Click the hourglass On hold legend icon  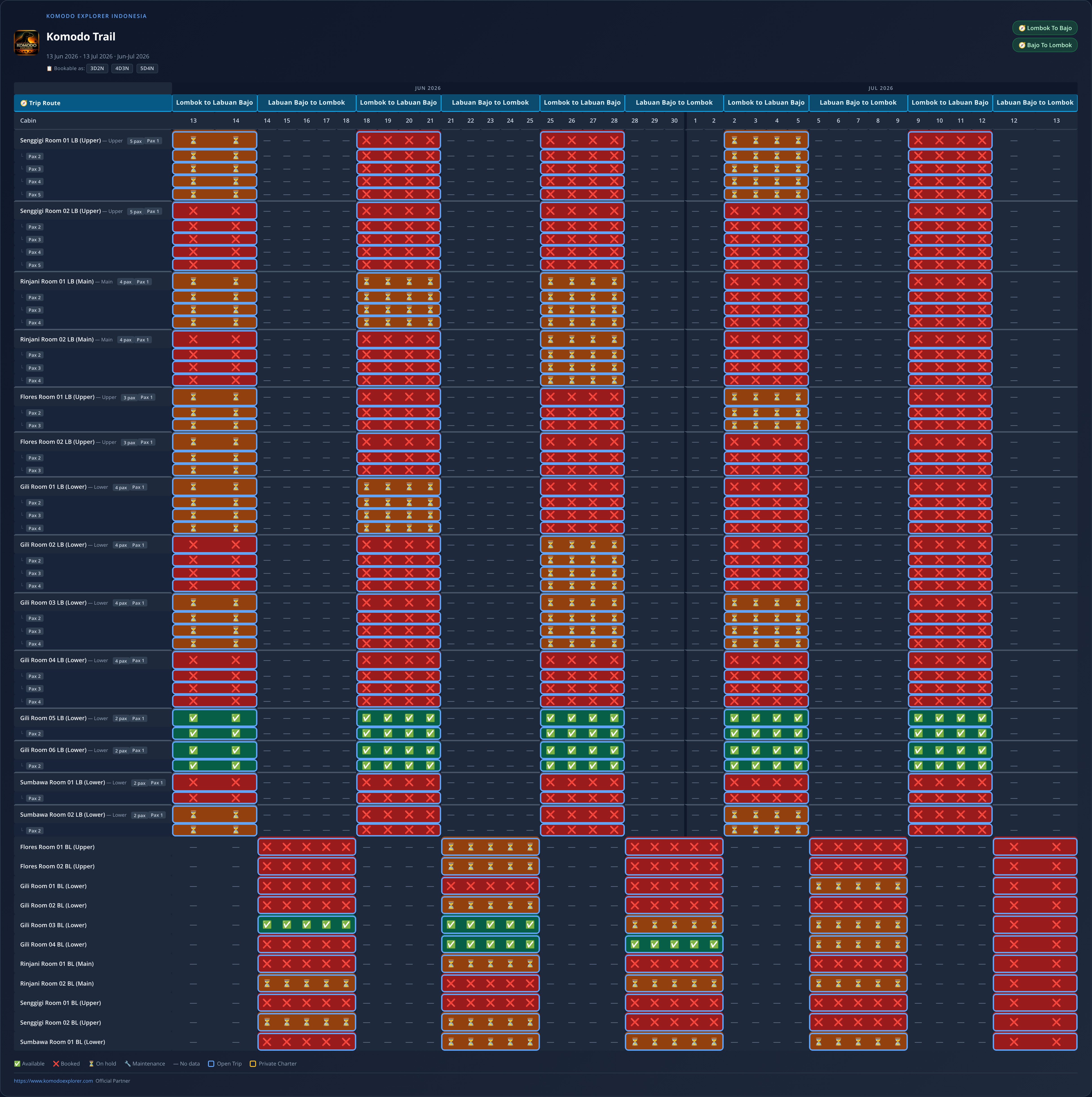point(91,1064)
